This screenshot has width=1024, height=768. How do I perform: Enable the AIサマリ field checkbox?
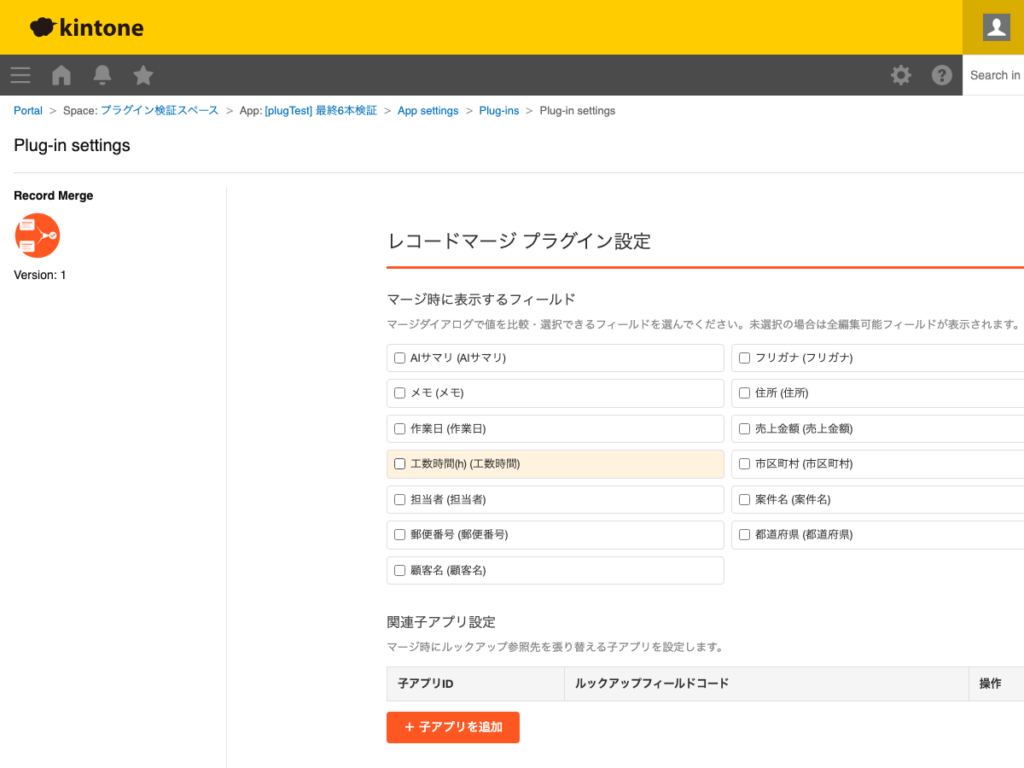coord(400,357)
